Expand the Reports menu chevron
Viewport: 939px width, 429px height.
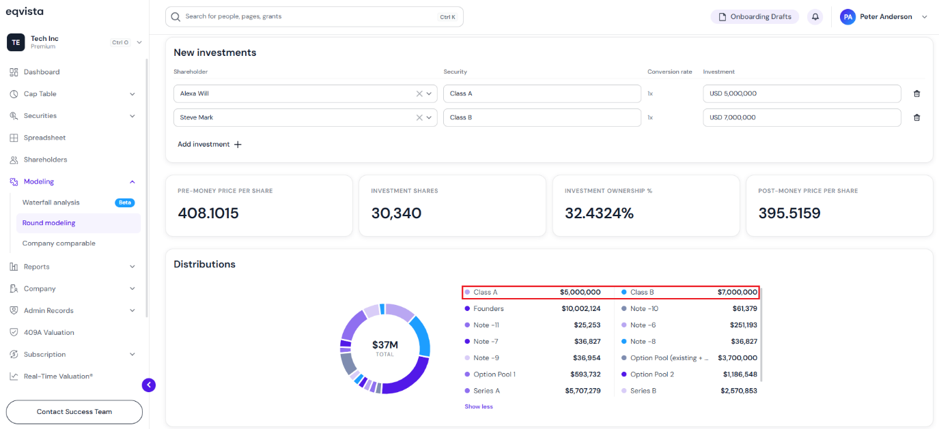[132, 267]
